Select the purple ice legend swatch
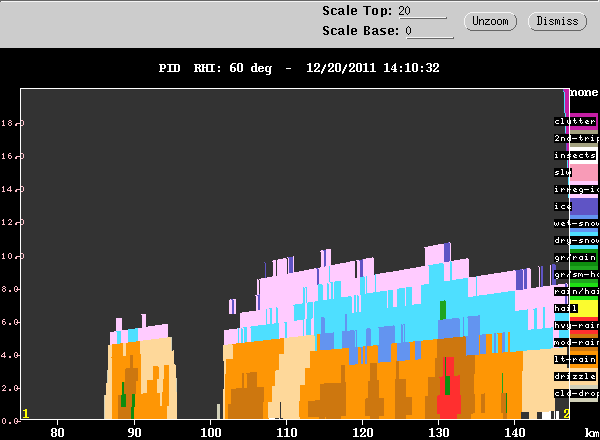Screen dimensions: 600x440 [584, 207]
